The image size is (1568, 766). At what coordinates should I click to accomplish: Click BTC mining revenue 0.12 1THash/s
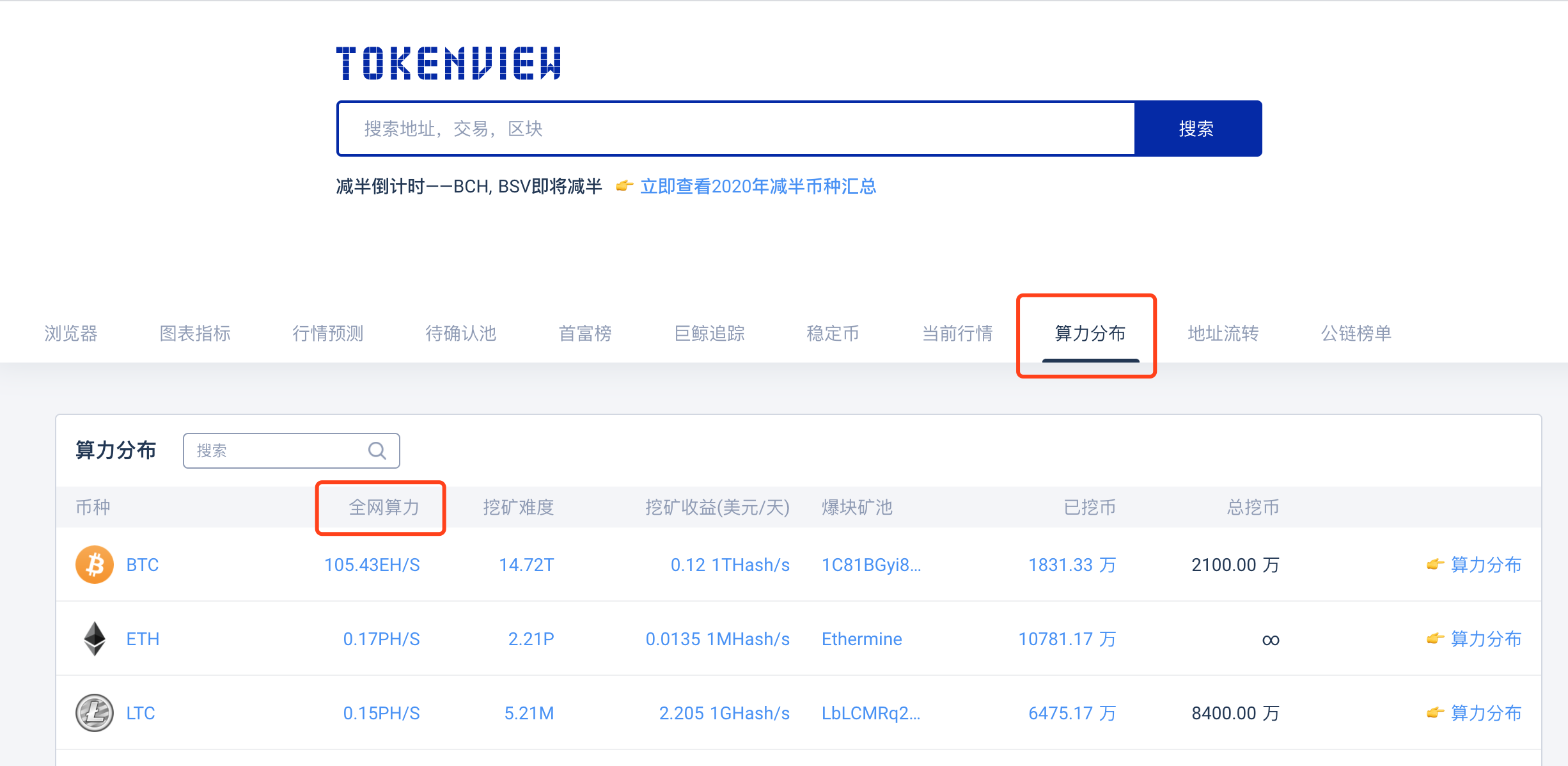point(730,565)
